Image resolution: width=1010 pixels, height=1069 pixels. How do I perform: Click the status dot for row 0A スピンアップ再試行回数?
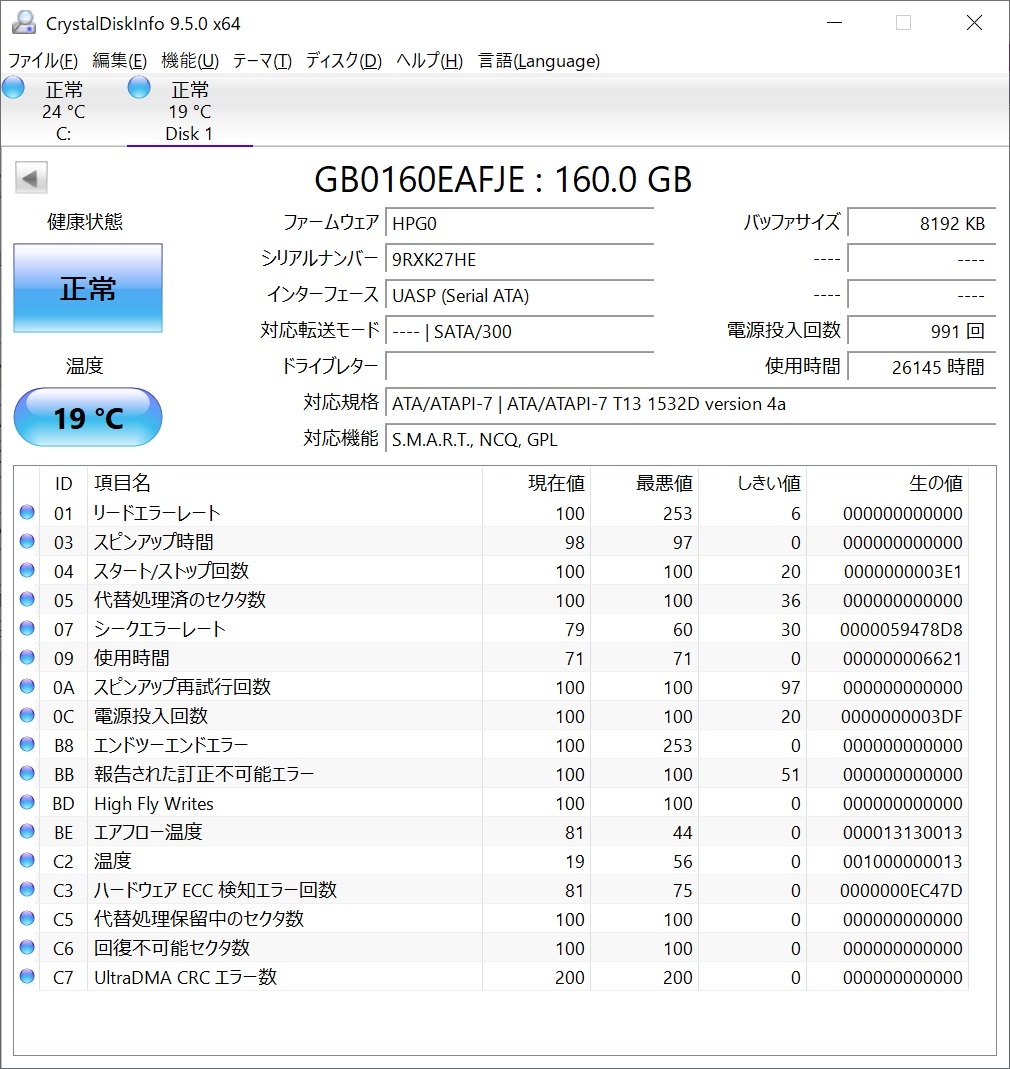click(x=27, y=687)
